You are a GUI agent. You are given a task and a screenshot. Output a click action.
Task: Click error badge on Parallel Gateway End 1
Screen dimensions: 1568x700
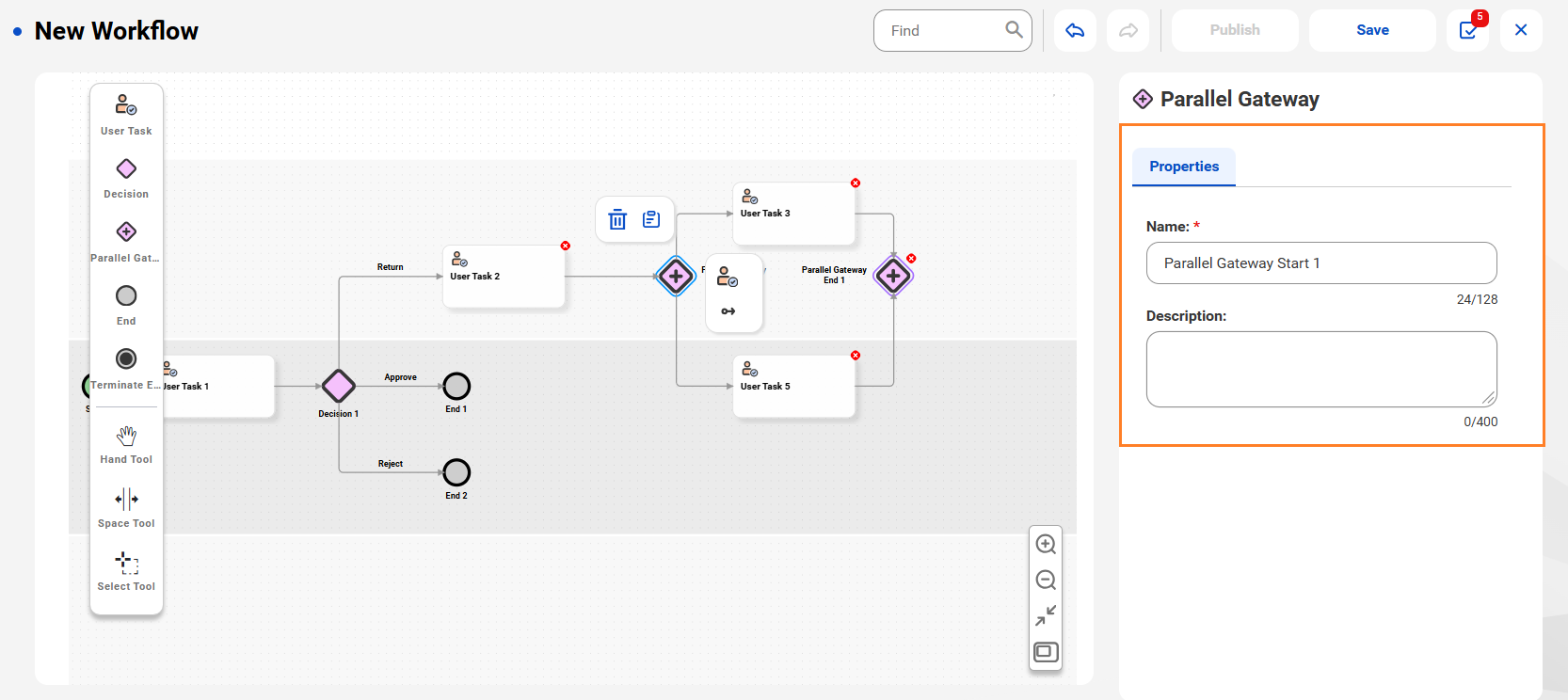pyautogui.click(x=911, y=259)
